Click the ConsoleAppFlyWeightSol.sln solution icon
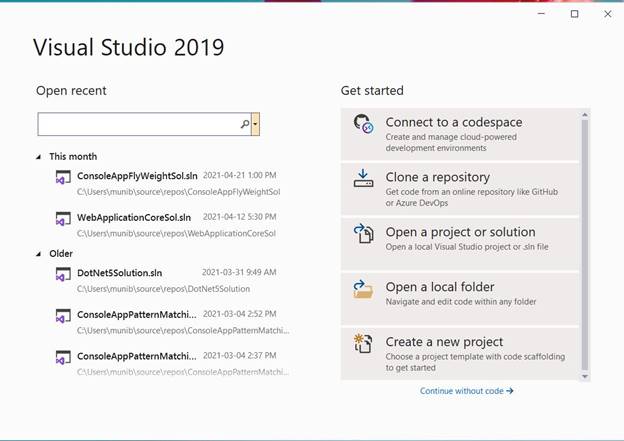 pos(63,177)
